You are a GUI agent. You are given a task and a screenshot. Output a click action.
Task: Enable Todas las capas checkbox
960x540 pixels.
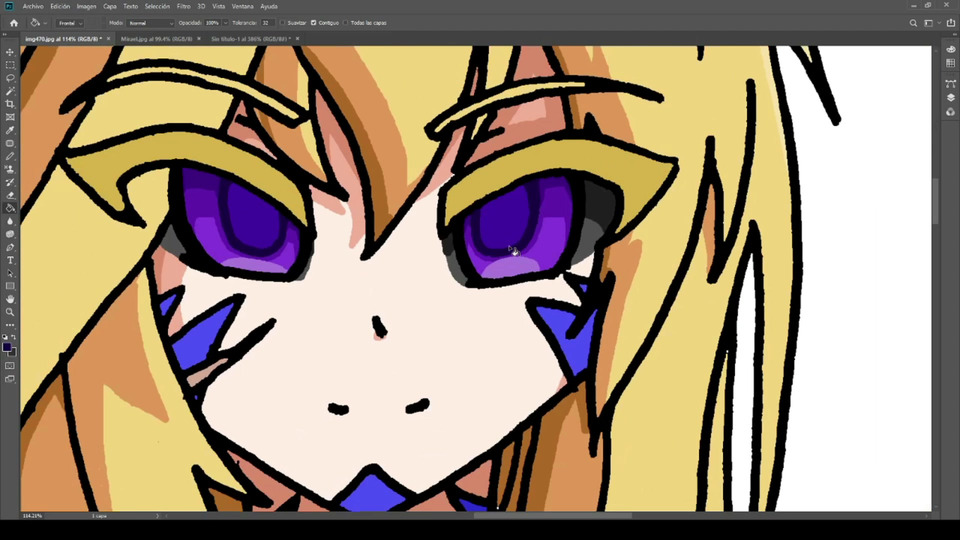click(x=346, y=23)
